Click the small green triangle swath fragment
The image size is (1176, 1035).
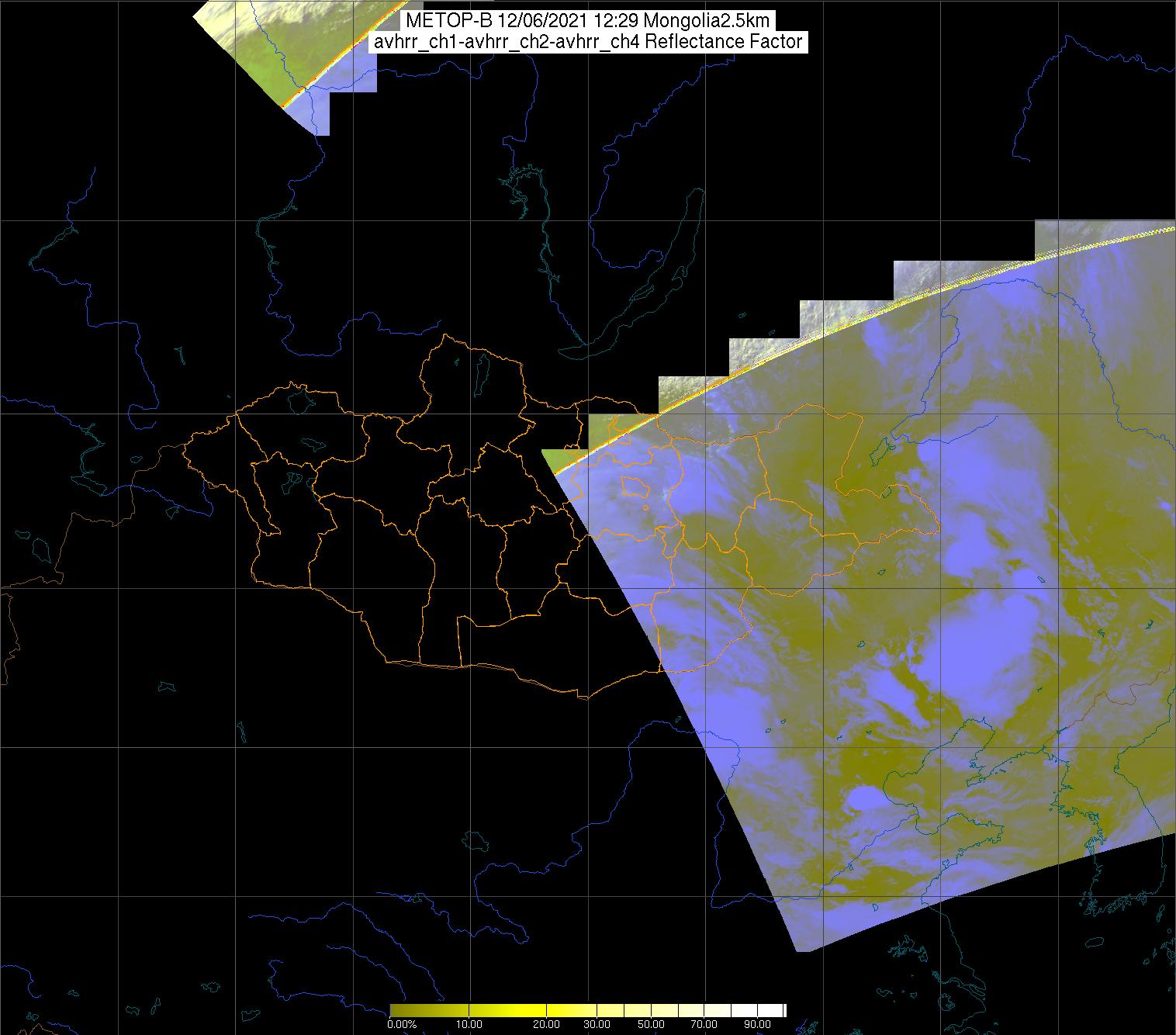click(x=556, y=459)
